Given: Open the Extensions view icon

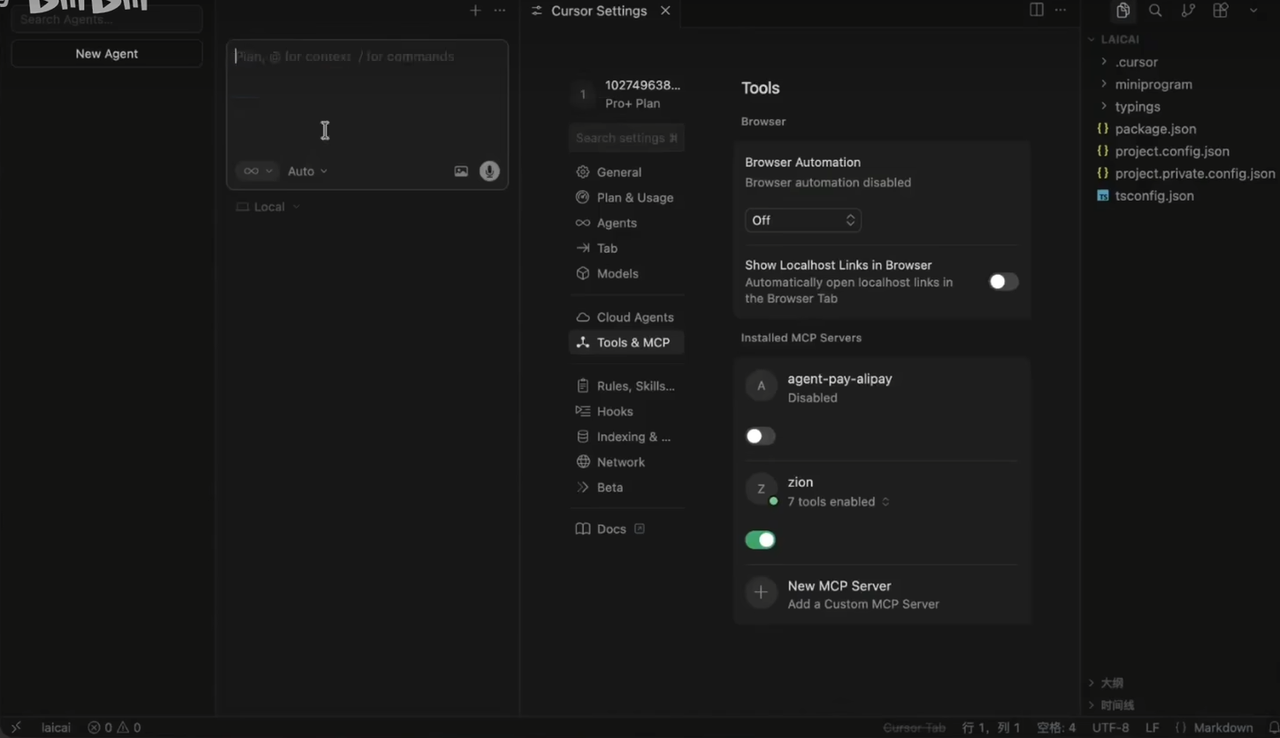Looking at the screenshot, I should click(1220, 10).
